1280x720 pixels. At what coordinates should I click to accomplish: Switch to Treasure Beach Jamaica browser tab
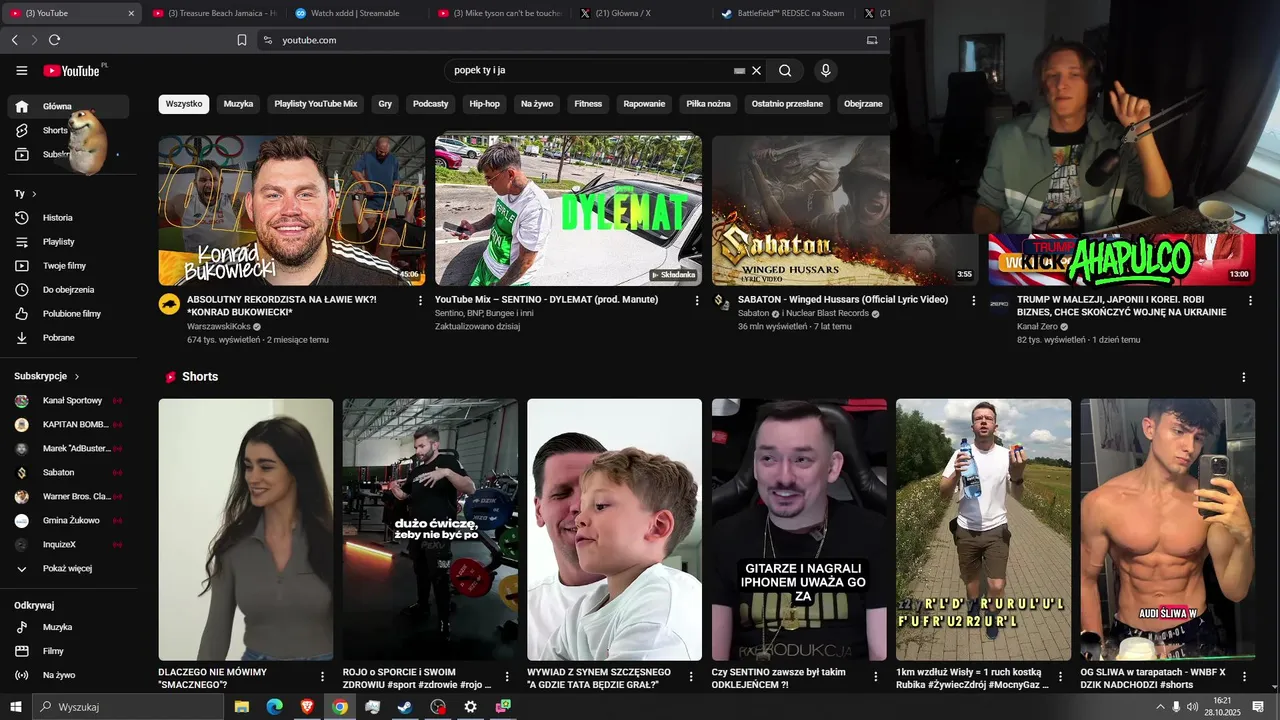coord(215,13)
